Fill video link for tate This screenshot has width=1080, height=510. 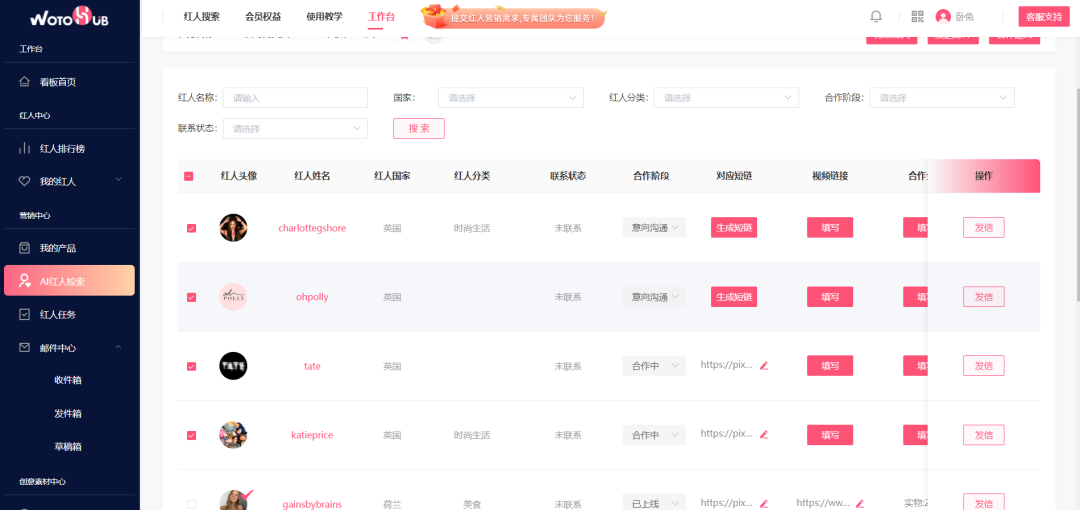pos(830,365)
